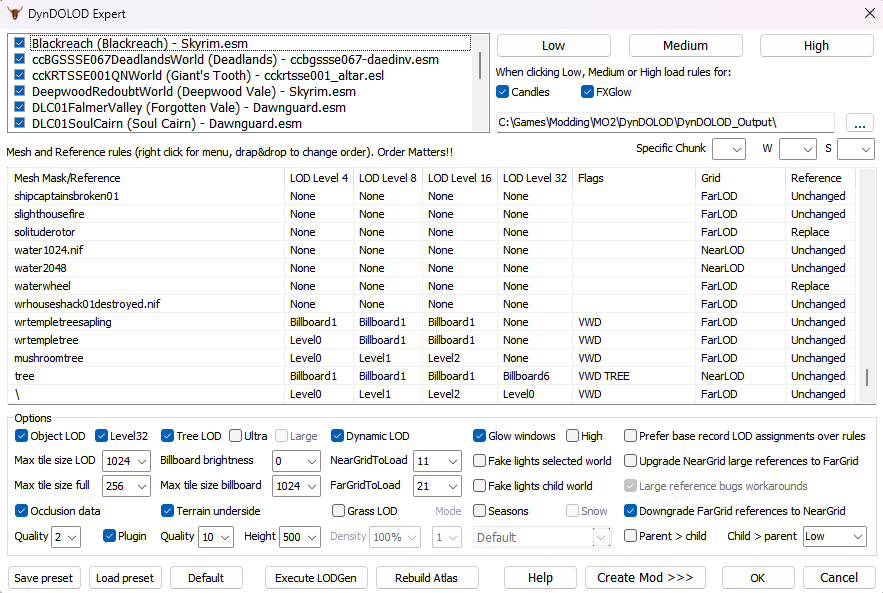Image resolution: width=883 pixels, height=593 pixels.
Task: Click the Cancel button
Action: 839,578
